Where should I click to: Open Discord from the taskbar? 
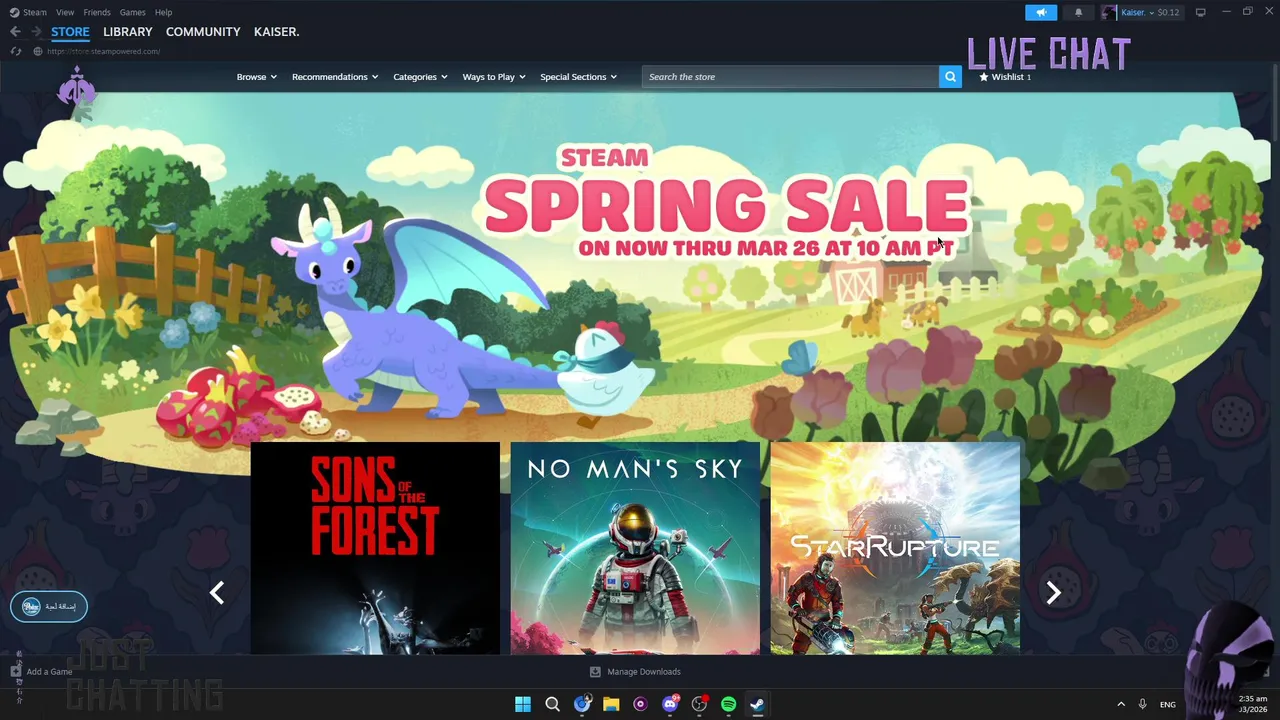pyautogui.click(x=670, y=704)
